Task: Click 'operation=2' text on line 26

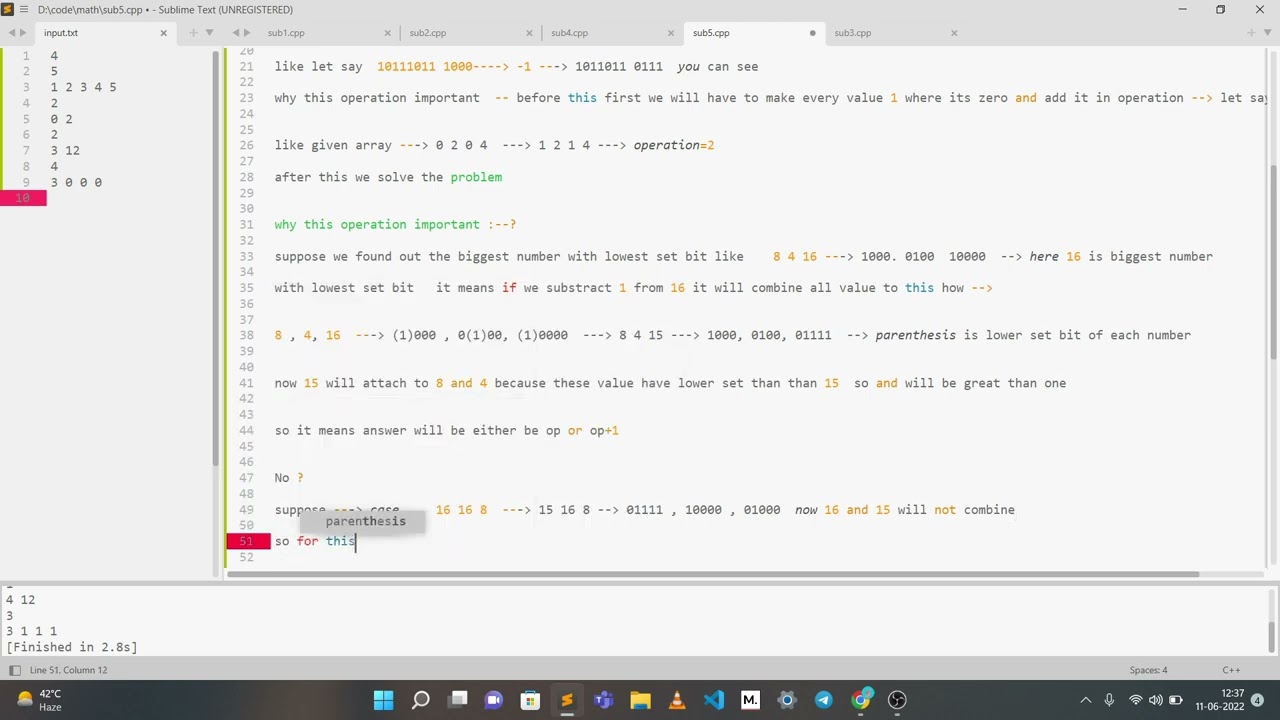Action: pyautogui.click(x=673, y=145)
